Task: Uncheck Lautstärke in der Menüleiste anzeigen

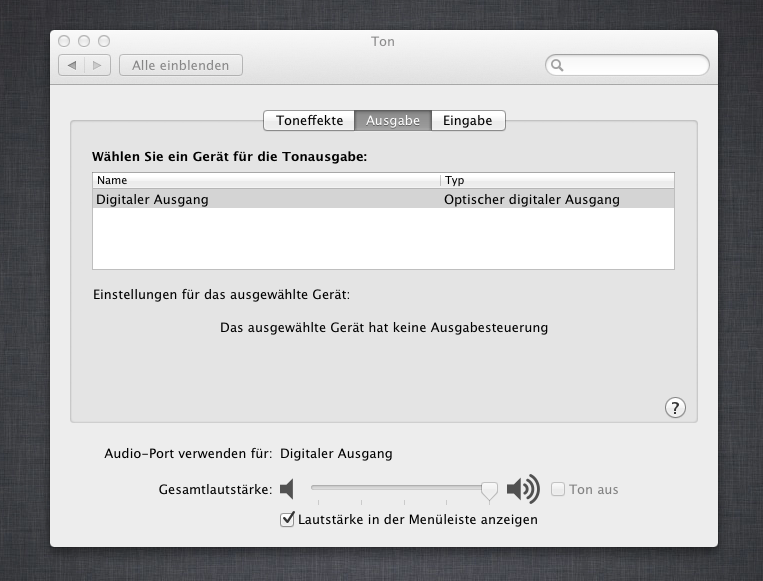Action: 288,519
